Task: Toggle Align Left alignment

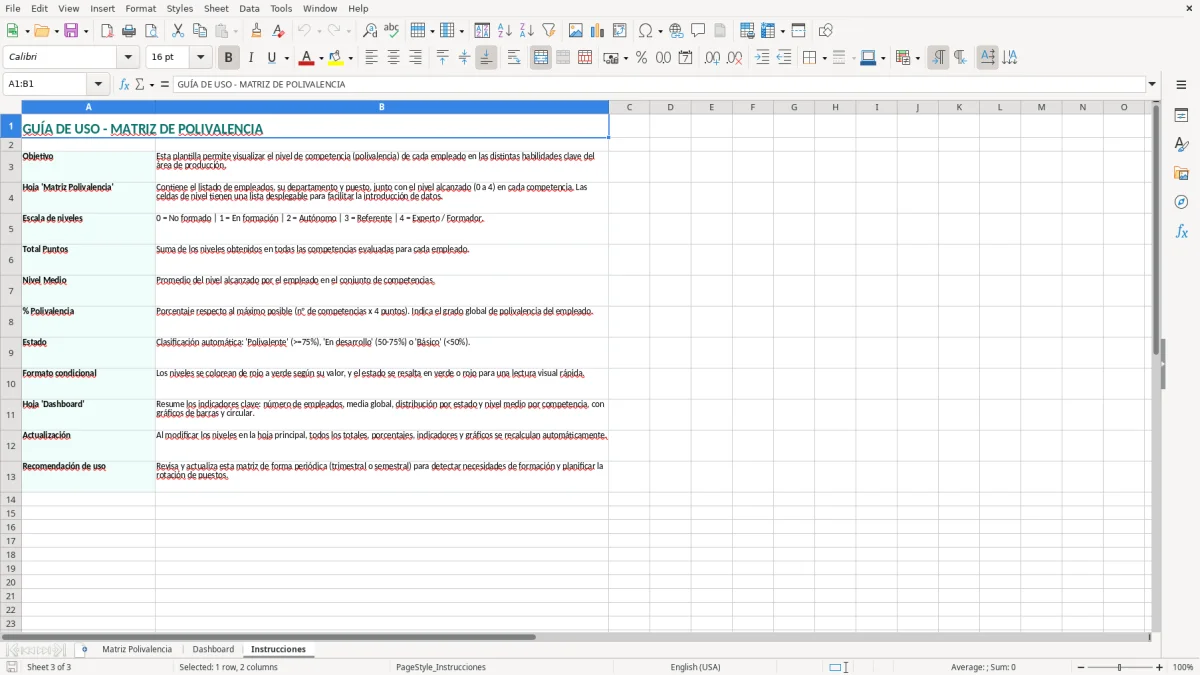Action: pos(372,58)
